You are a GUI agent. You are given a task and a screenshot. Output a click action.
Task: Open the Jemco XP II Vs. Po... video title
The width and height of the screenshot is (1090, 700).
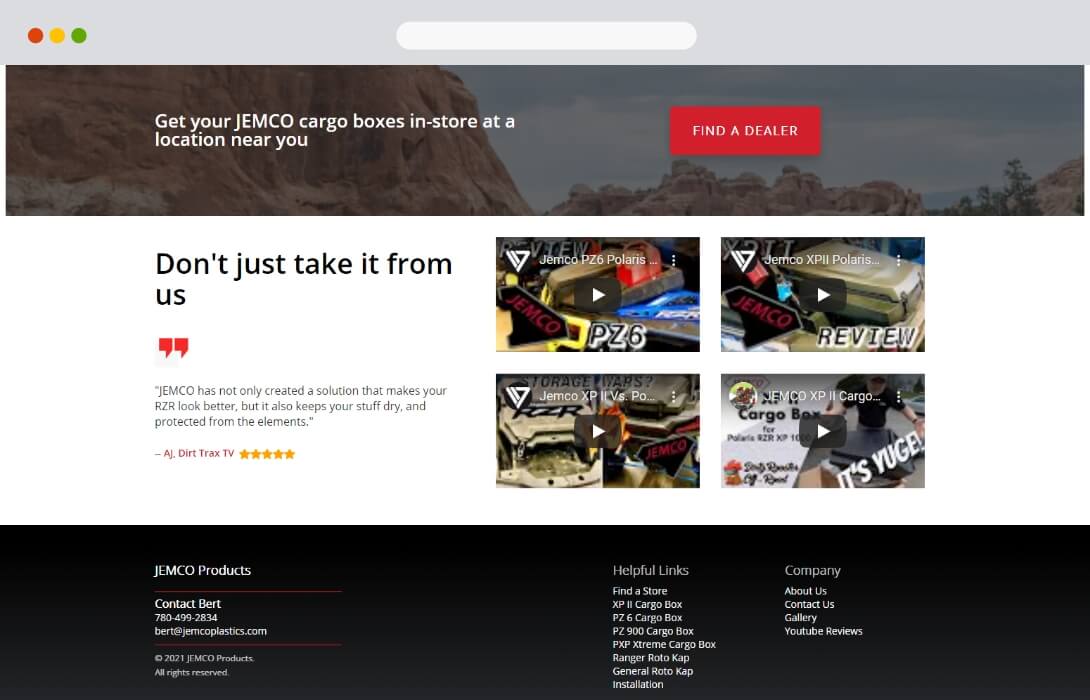[x=598, y=396]
